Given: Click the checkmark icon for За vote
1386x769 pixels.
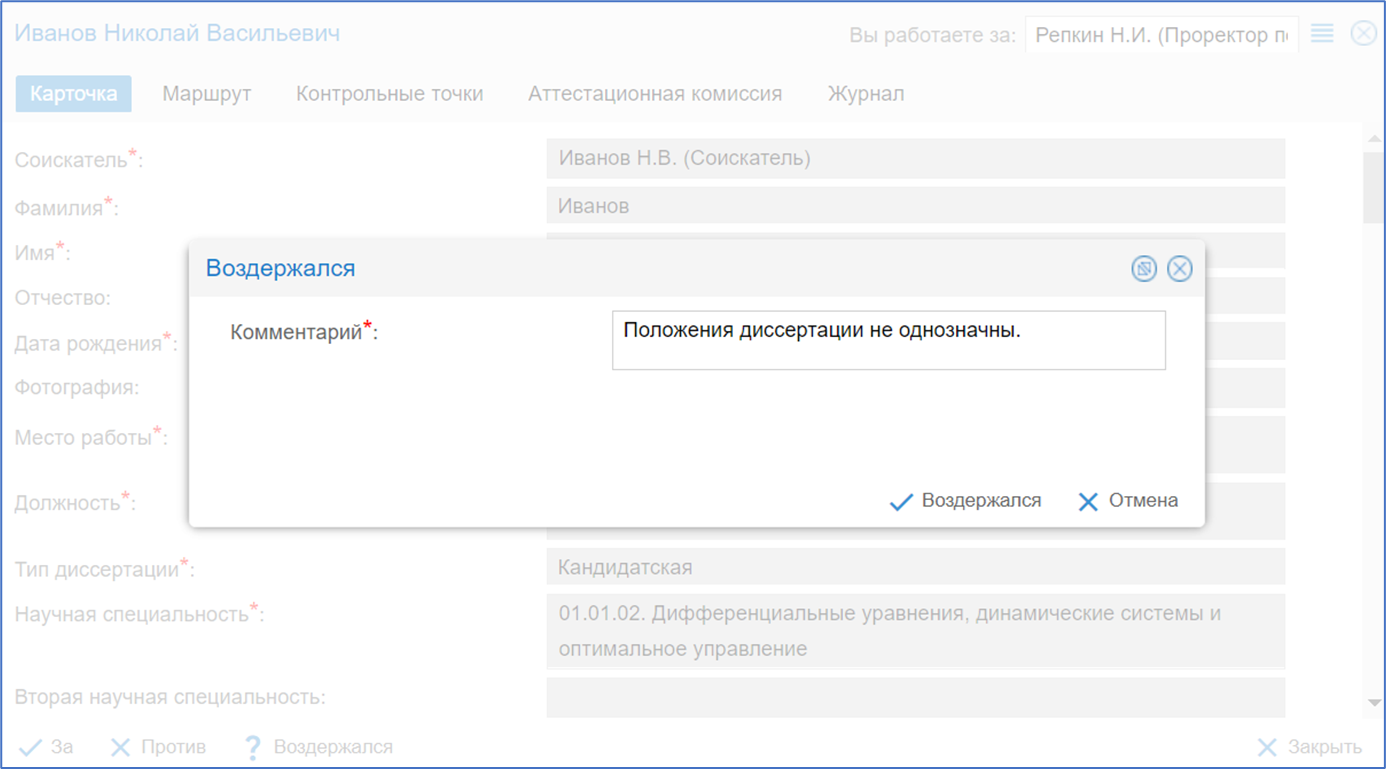Looking at the screenshot, I should click(31, 748).
